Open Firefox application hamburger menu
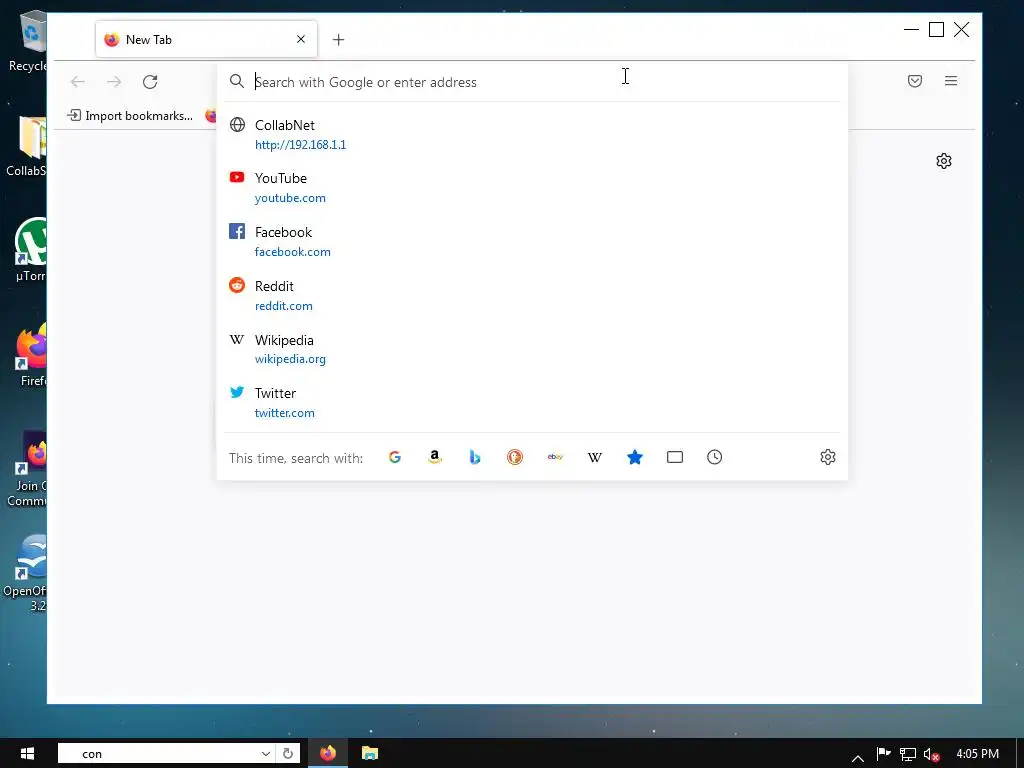This screenshot has width=1024, height=768. coord(951,81)
